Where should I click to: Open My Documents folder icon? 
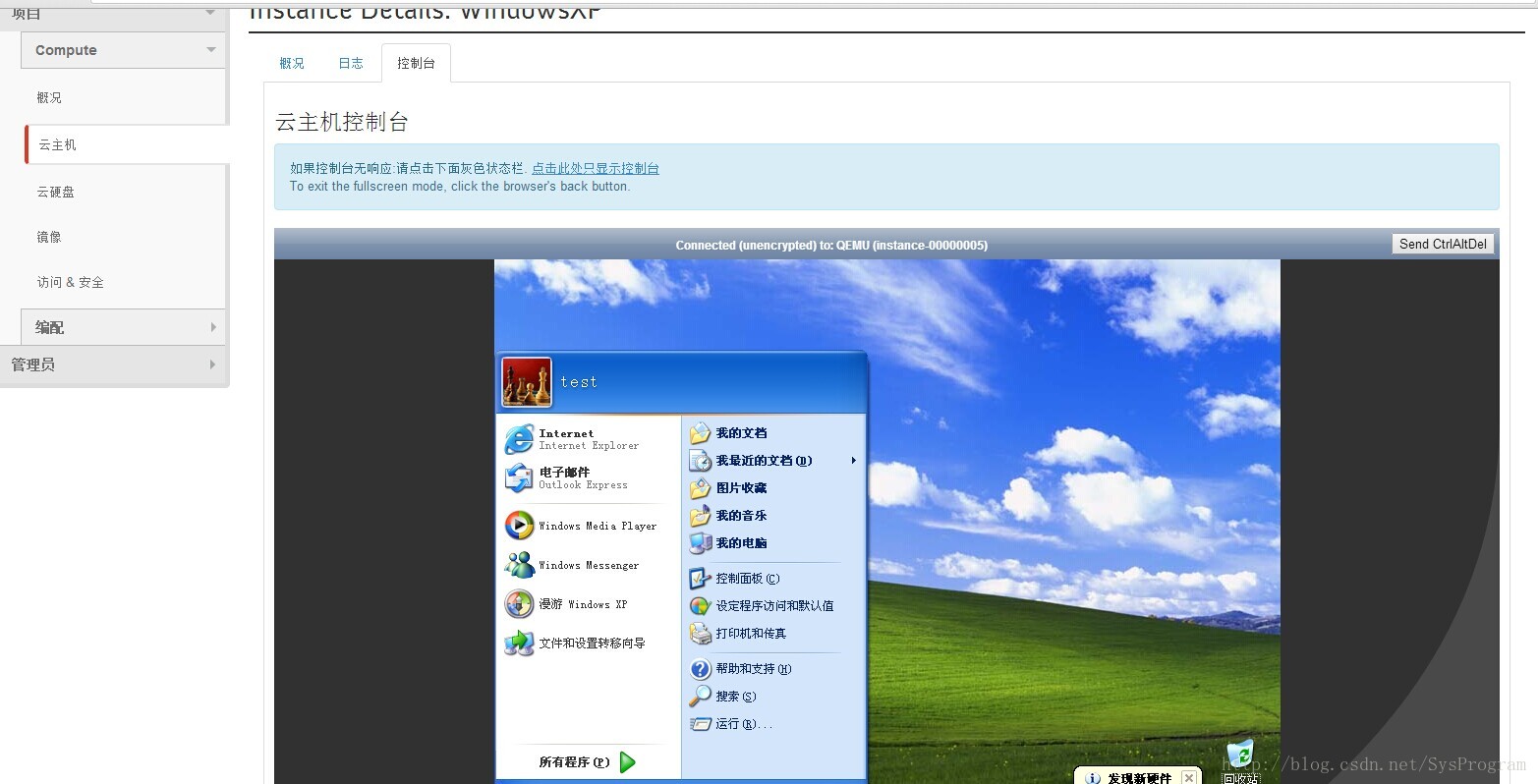coord(700,433)
